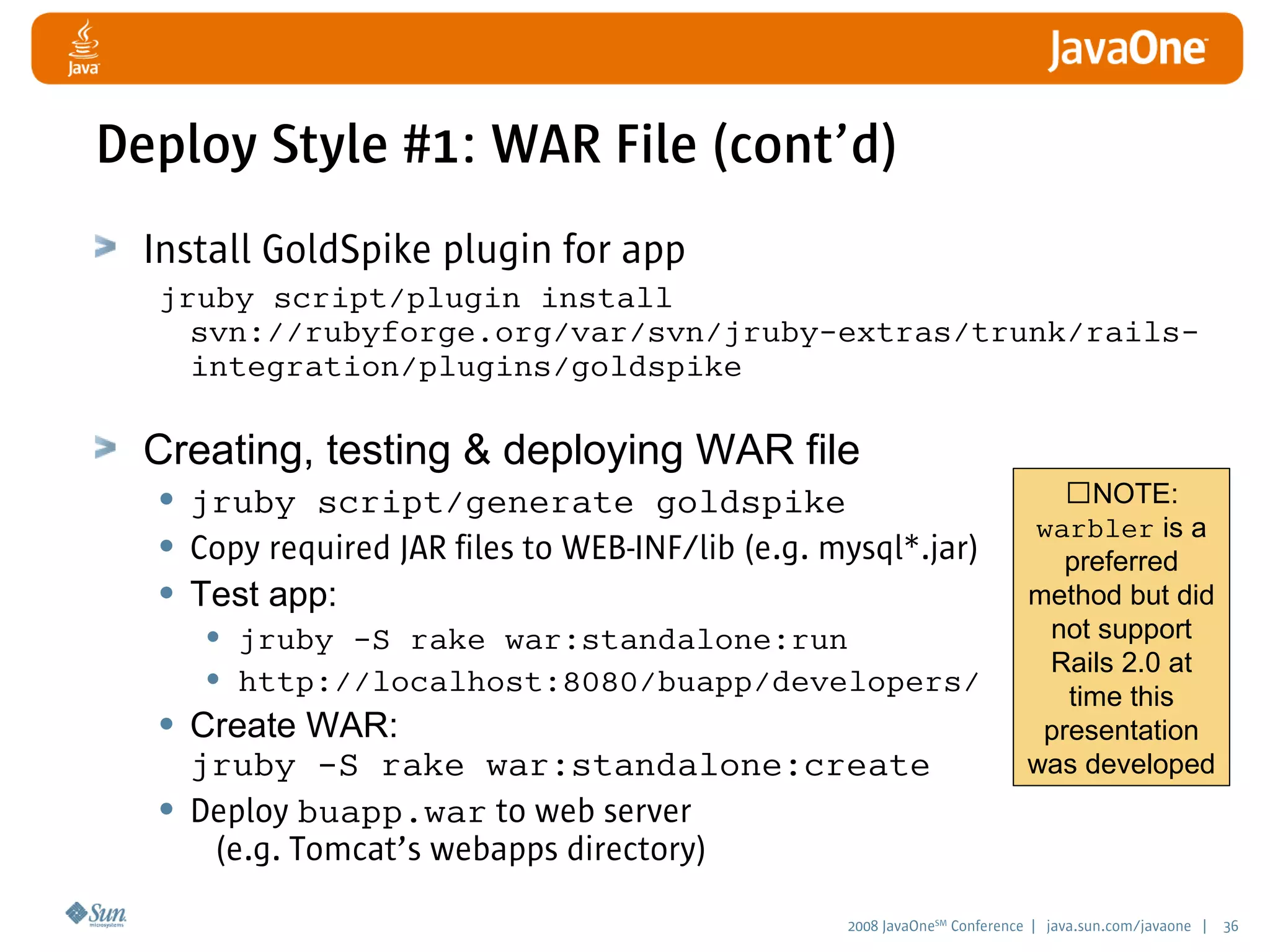Click the 2008 JavaOne Conference footer text
The image size is (1270, 952).
pyautogui.click(x=935, y=926)
